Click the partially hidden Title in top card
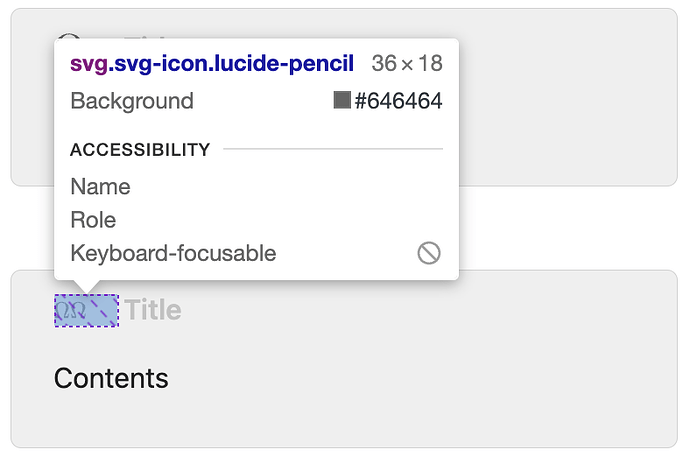The height and width of the screenshot is (464, 690). (145, 36)
